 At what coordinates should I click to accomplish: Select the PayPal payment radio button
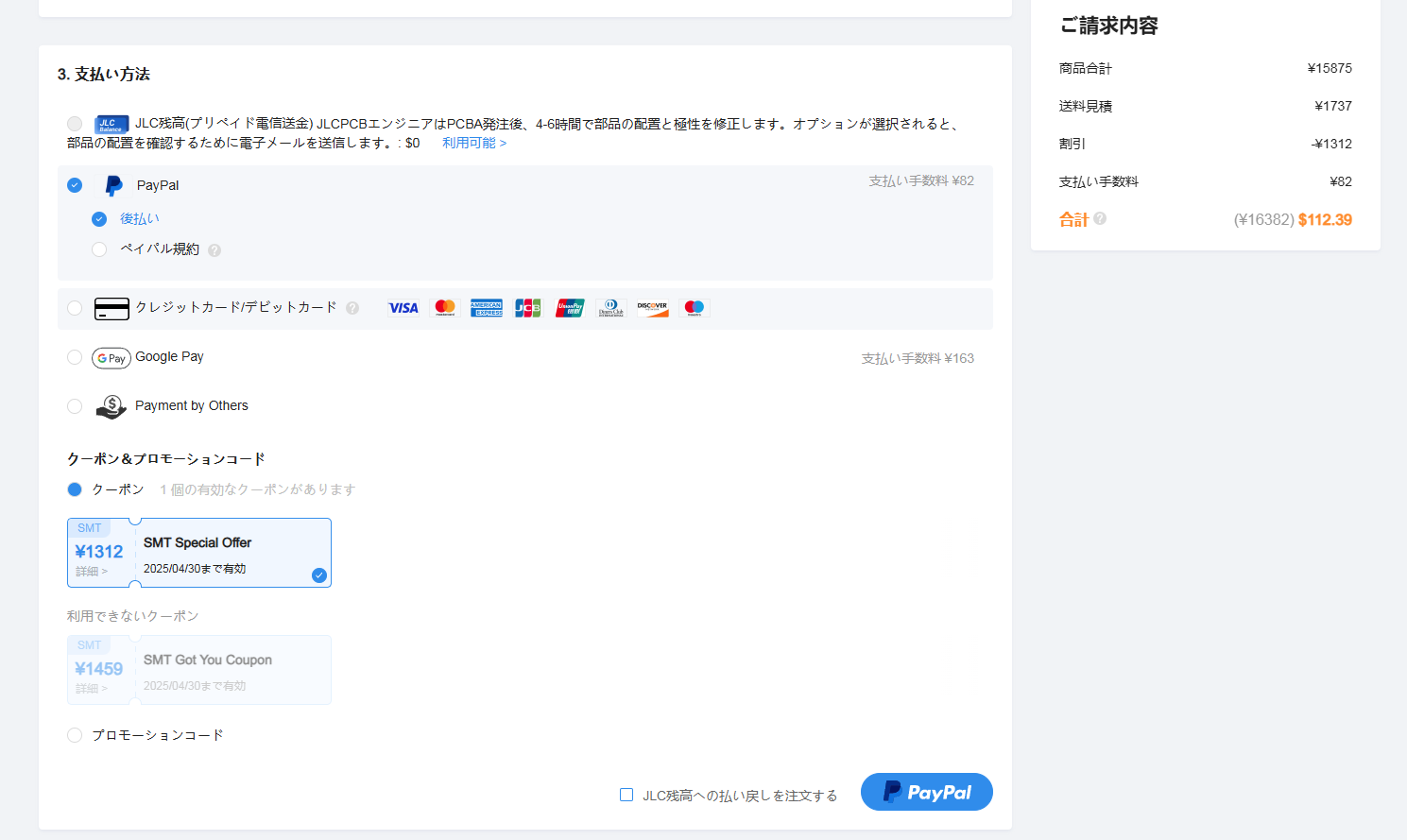[75, 185]
